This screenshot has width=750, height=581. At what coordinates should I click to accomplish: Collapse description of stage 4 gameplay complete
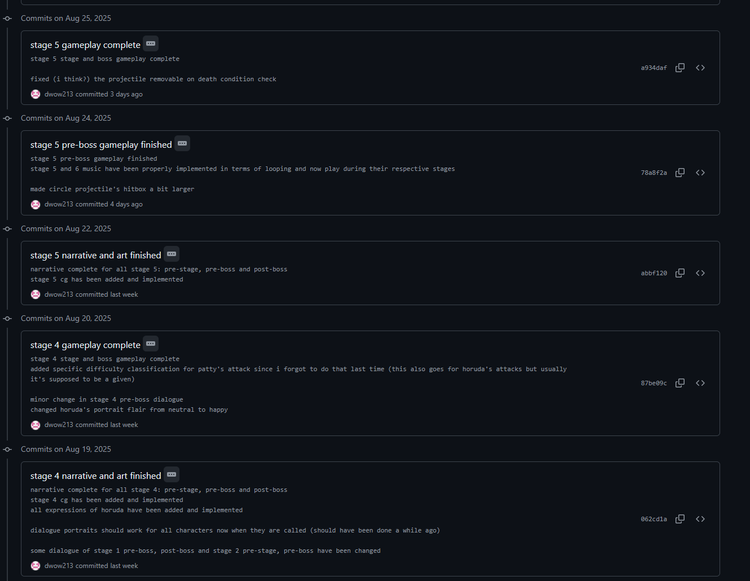151,344
